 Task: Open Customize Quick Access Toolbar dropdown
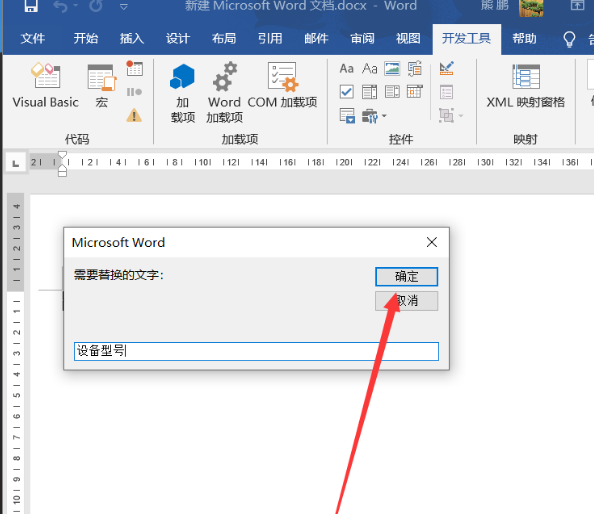point(123,6)
